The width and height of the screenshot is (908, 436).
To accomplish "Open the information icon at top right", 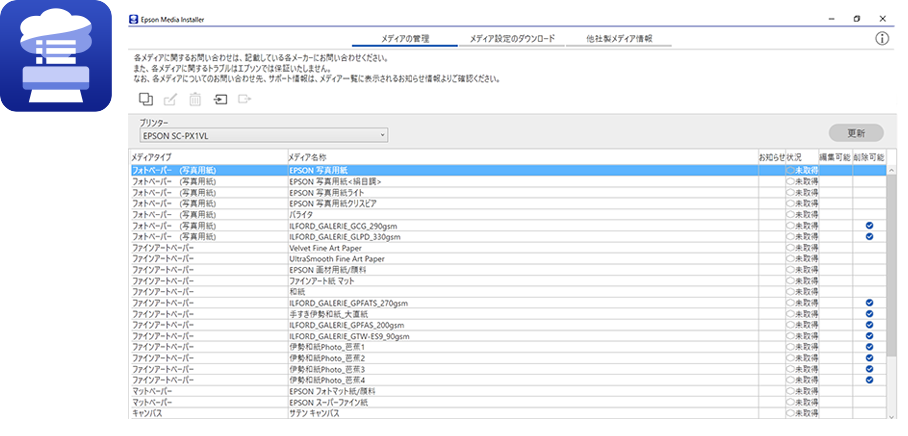I will click(882, 39).
